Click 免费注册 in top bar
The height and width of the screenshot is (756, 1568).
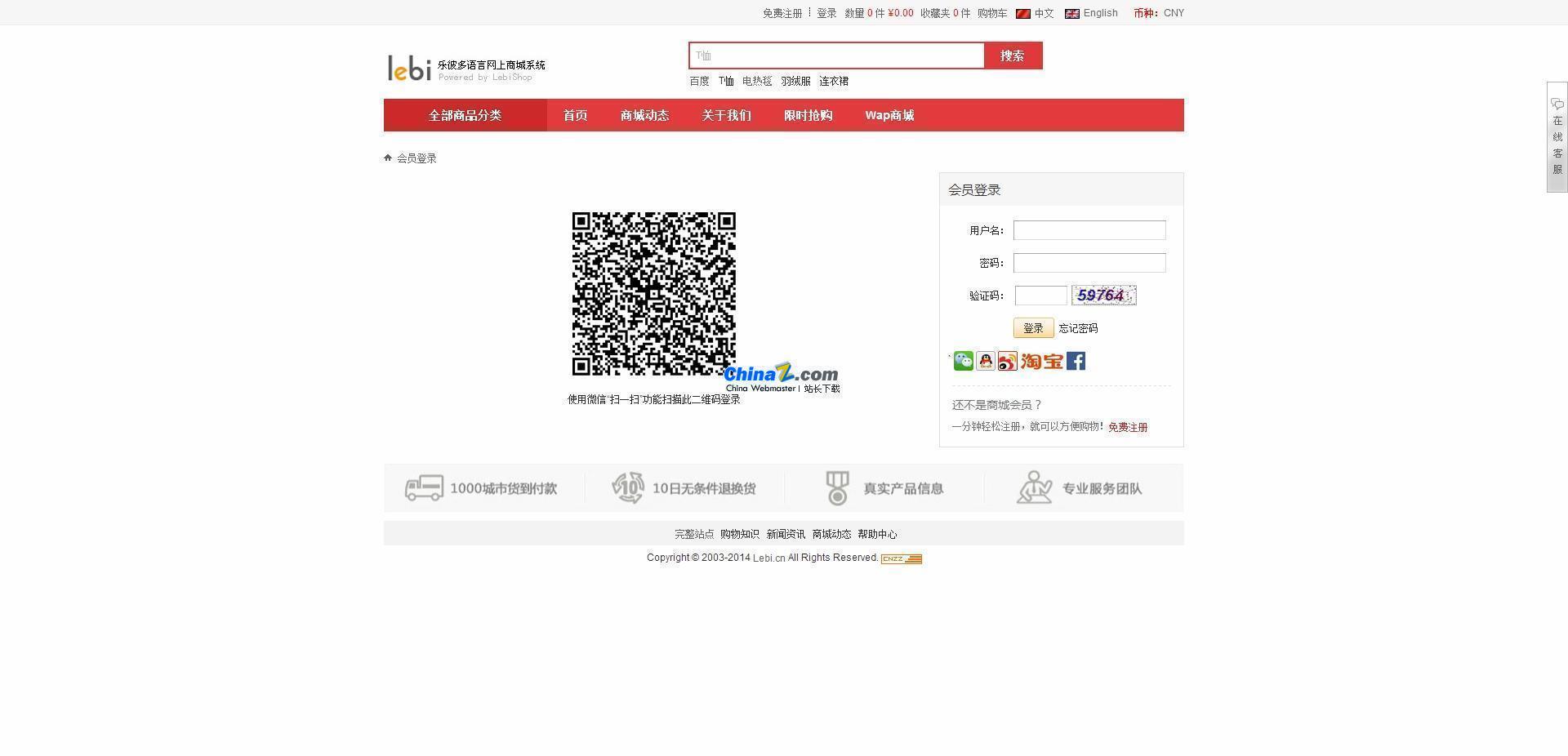coord(782,13)
